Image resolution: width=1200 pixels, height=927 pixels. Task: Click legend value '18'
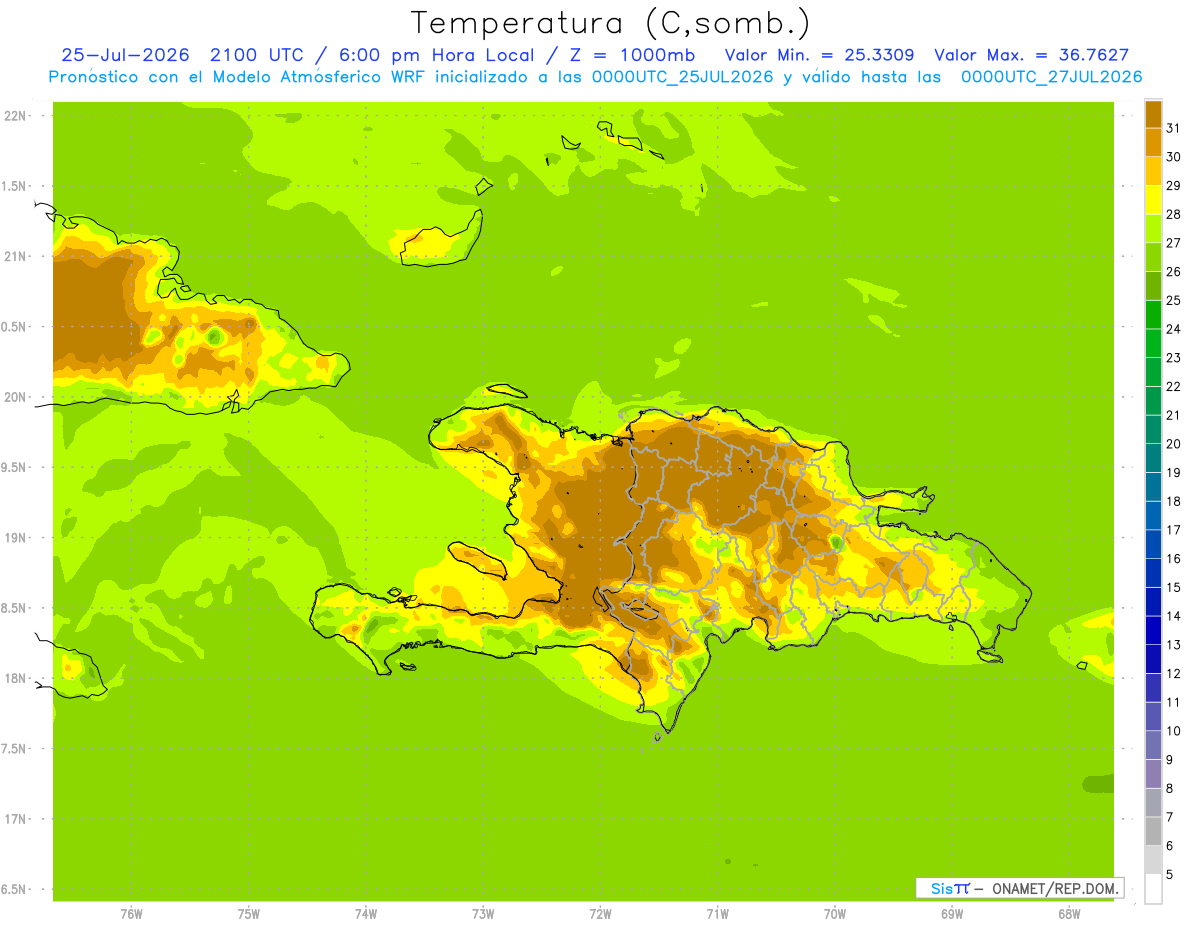point(1174,501)
